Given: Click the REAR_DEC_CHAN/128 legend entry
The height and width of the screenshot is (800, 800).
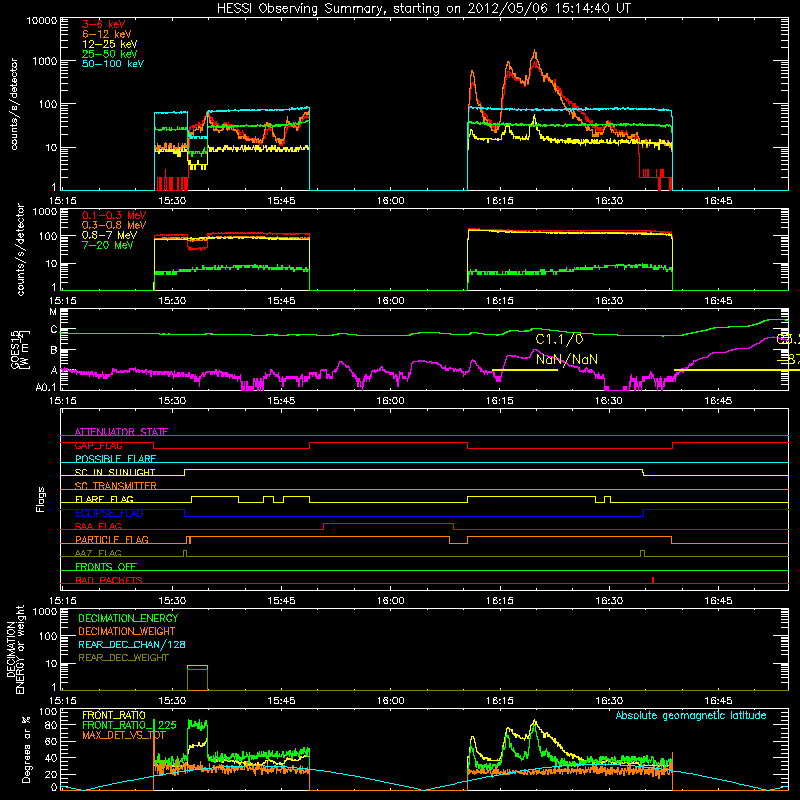Looking at the screenshot, I should pos(132,644).
